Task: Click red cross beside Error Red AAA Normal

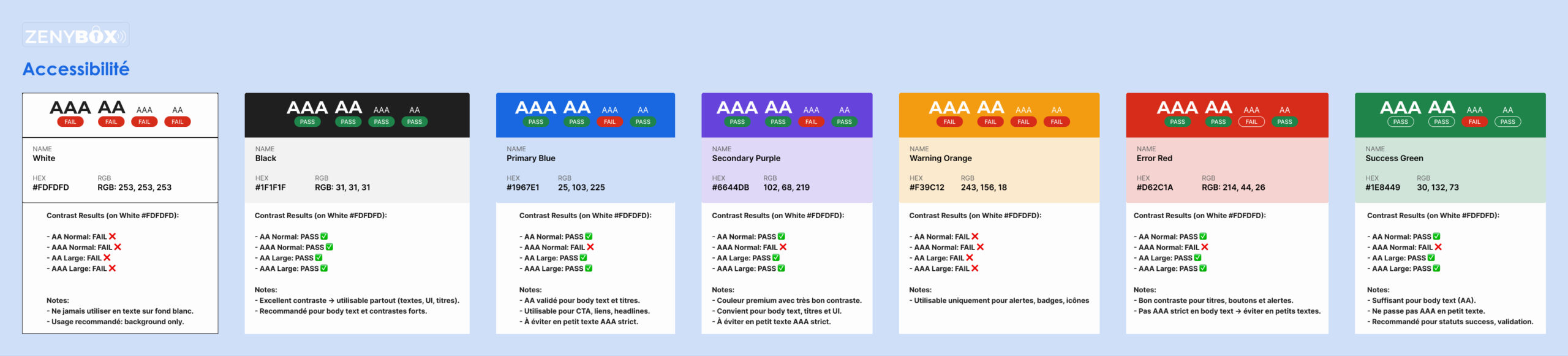Action: [1205, 247]
